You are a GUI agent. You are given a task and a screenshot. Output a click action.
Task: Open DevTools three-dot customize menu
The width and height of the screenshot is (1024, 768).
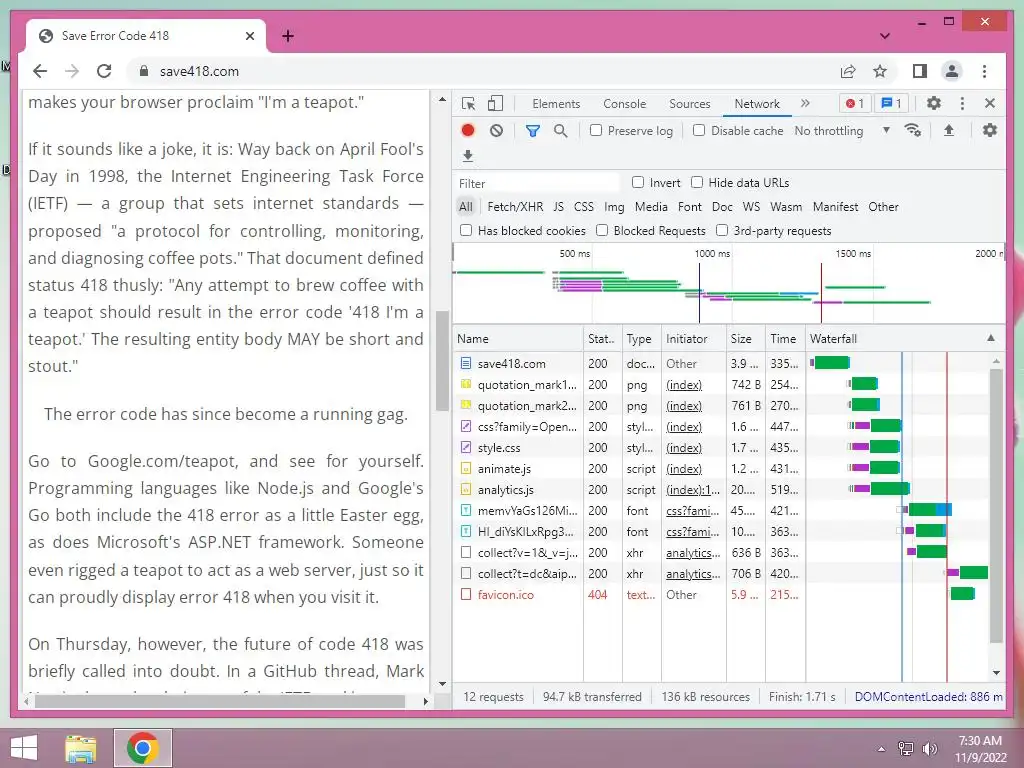tap(962, 103)
